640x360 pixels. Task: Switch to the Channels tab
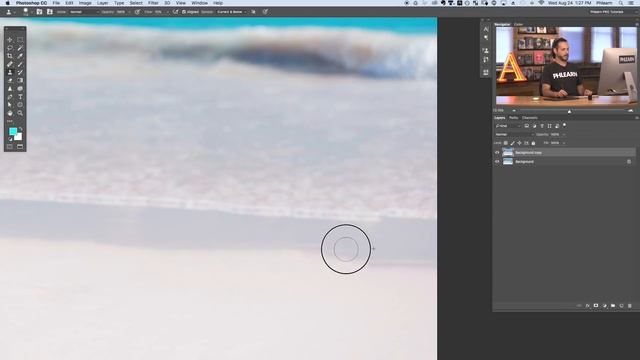pos(530,118)
